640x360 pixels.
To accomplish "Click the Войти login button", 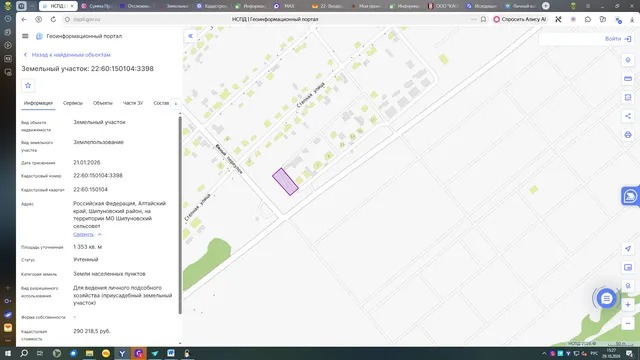I will click(x=618, y=39).
